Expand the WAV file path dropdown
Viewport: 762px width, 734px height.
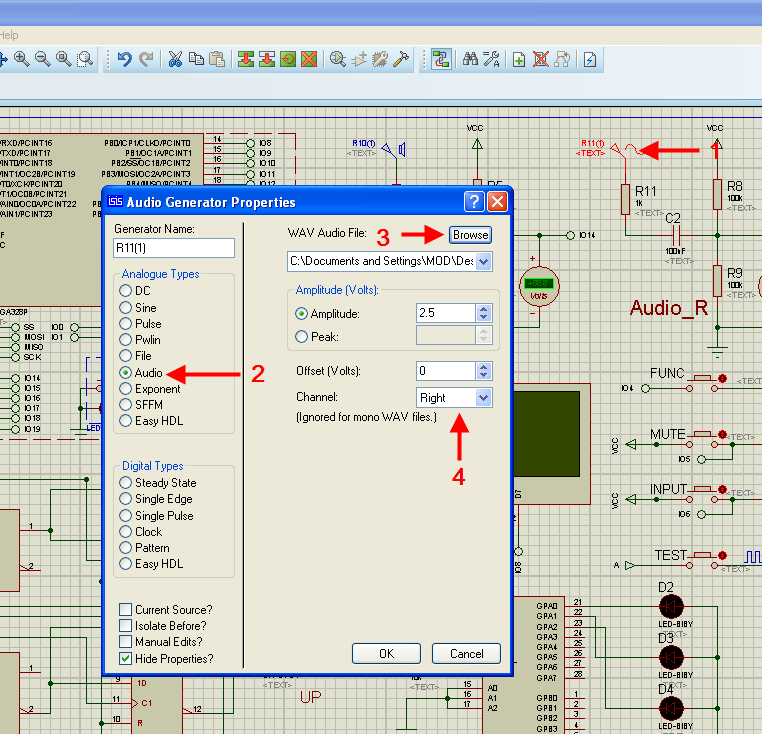coord(484,261)
